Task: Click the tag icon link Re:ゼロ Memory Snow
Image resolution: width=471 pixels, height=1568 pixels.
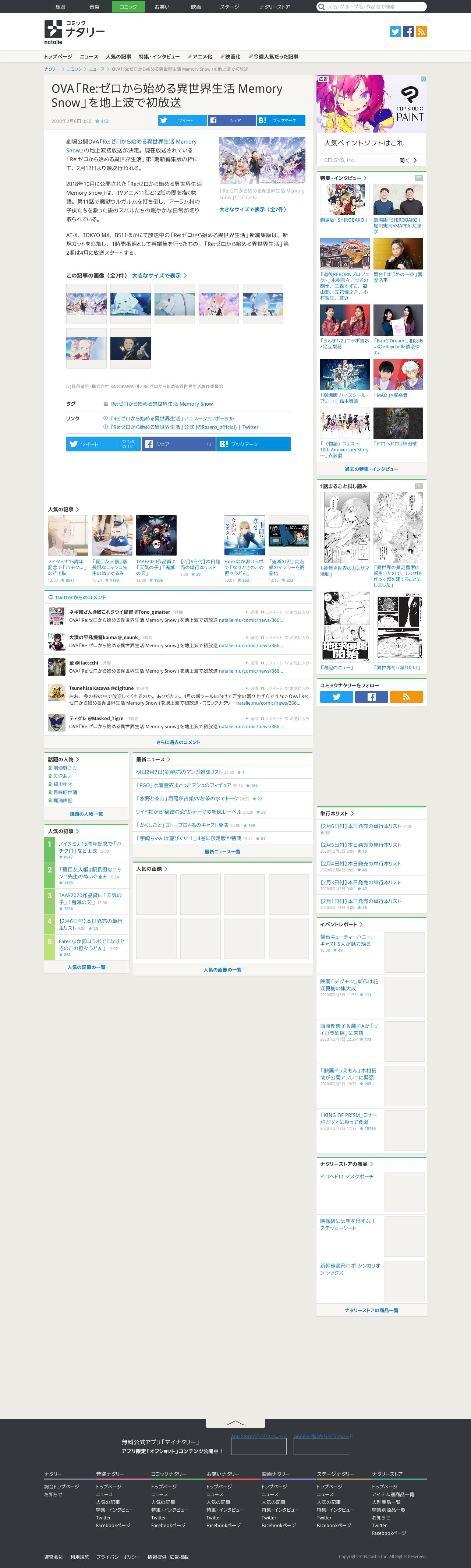Action: tap(161, 404)
